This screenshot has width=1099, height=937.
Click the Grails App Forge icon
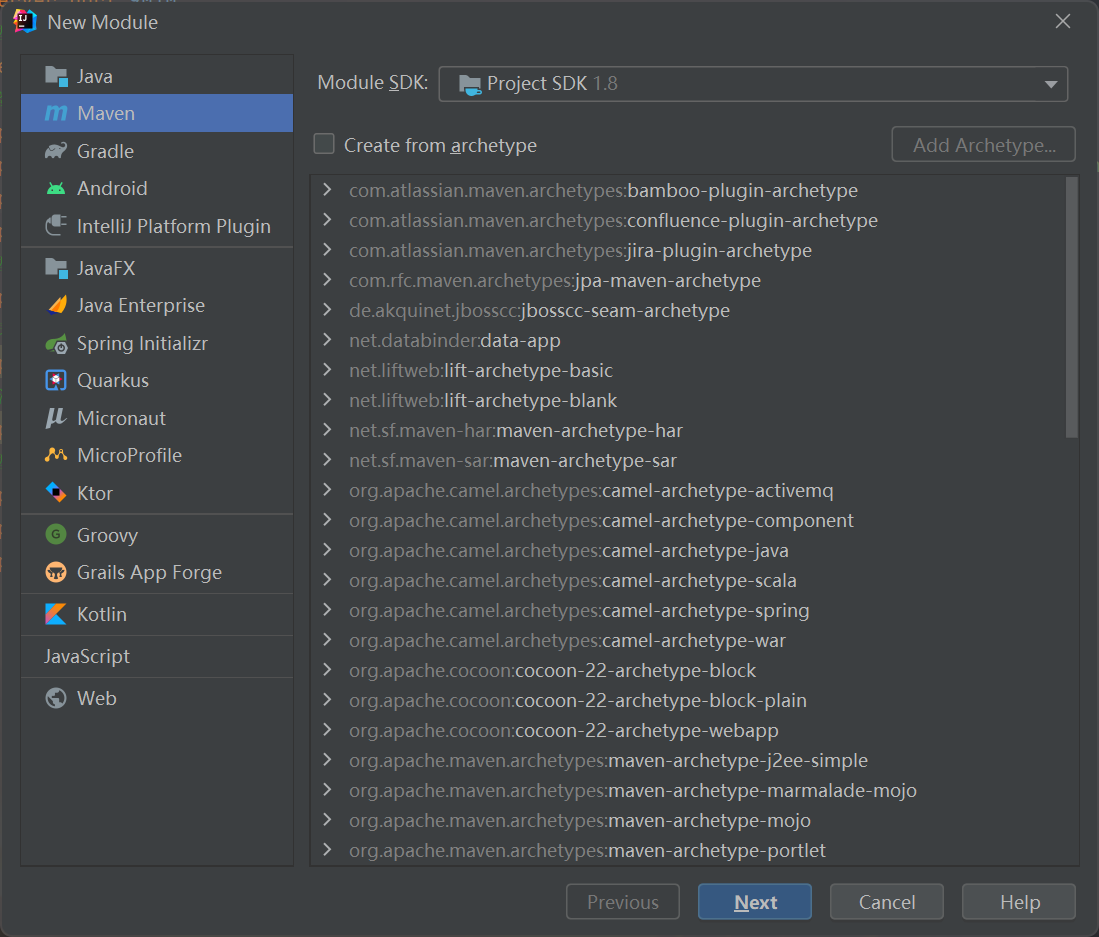(x=56, y=572)
